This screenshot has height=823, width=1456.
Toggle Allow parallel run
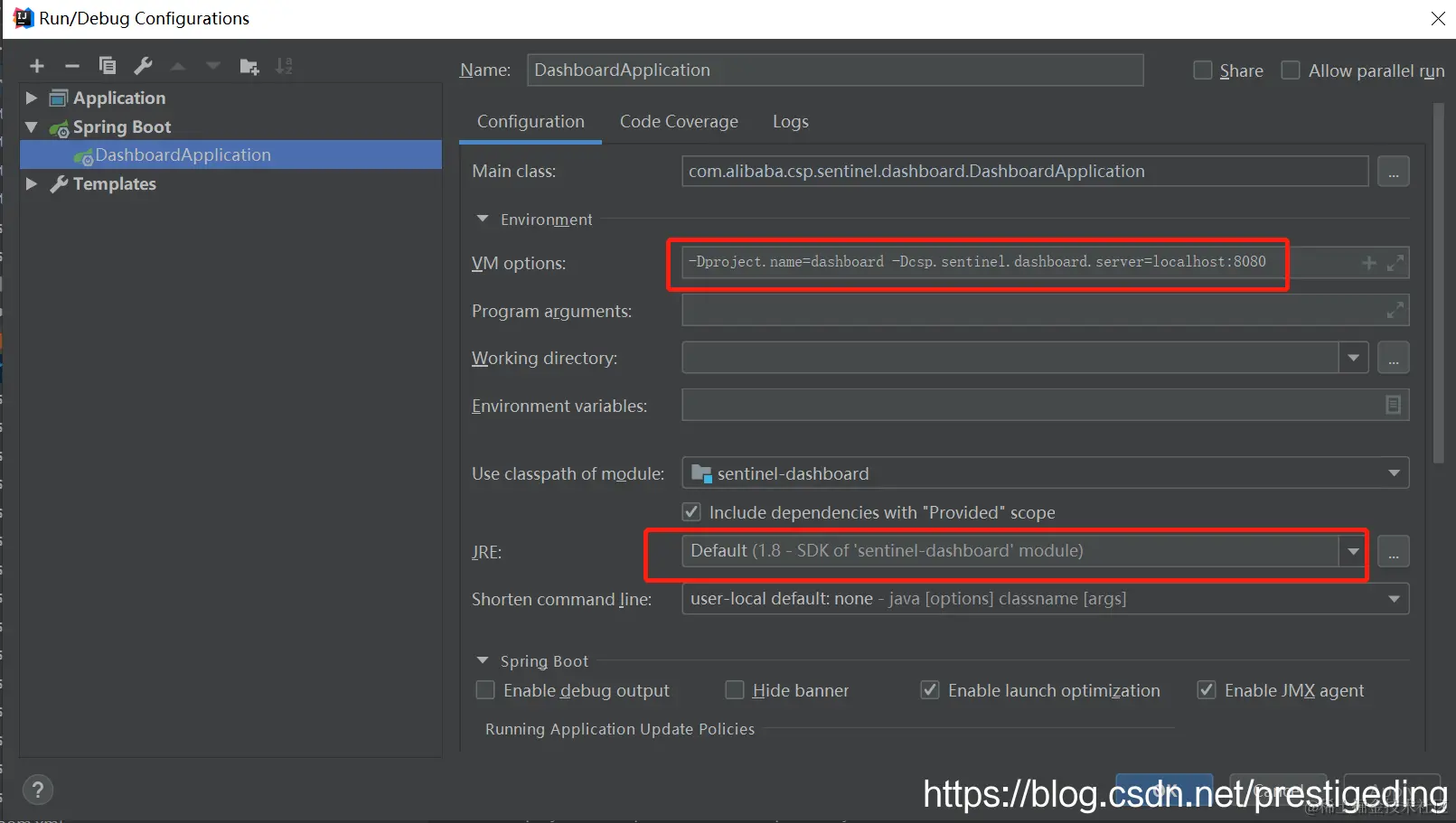(1291, 70)
